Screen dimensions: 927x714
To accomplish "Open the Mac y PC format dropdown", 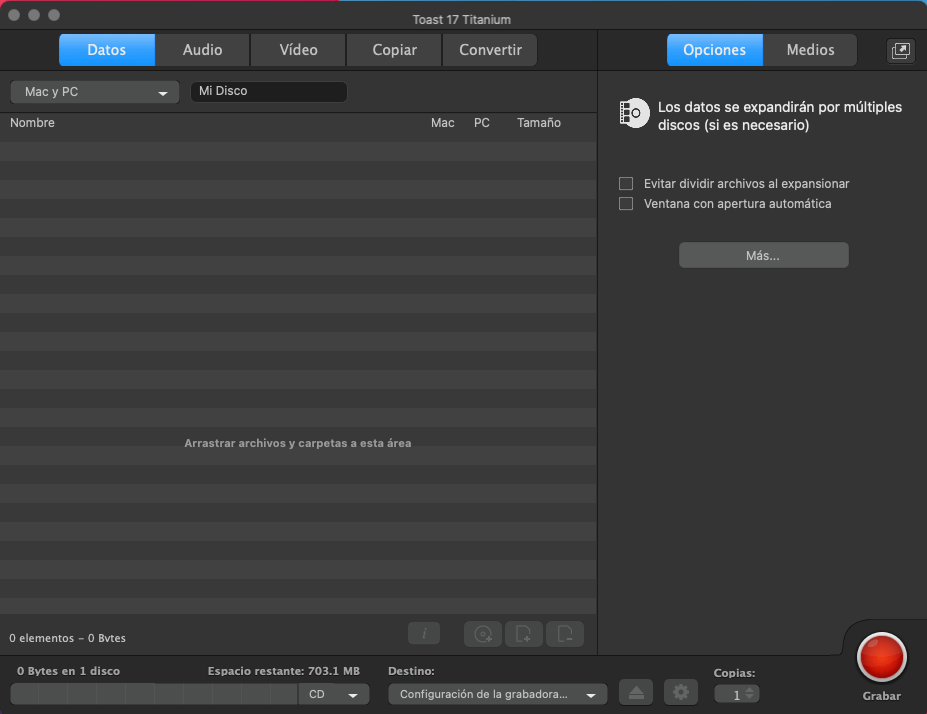I will click(95, 92).
